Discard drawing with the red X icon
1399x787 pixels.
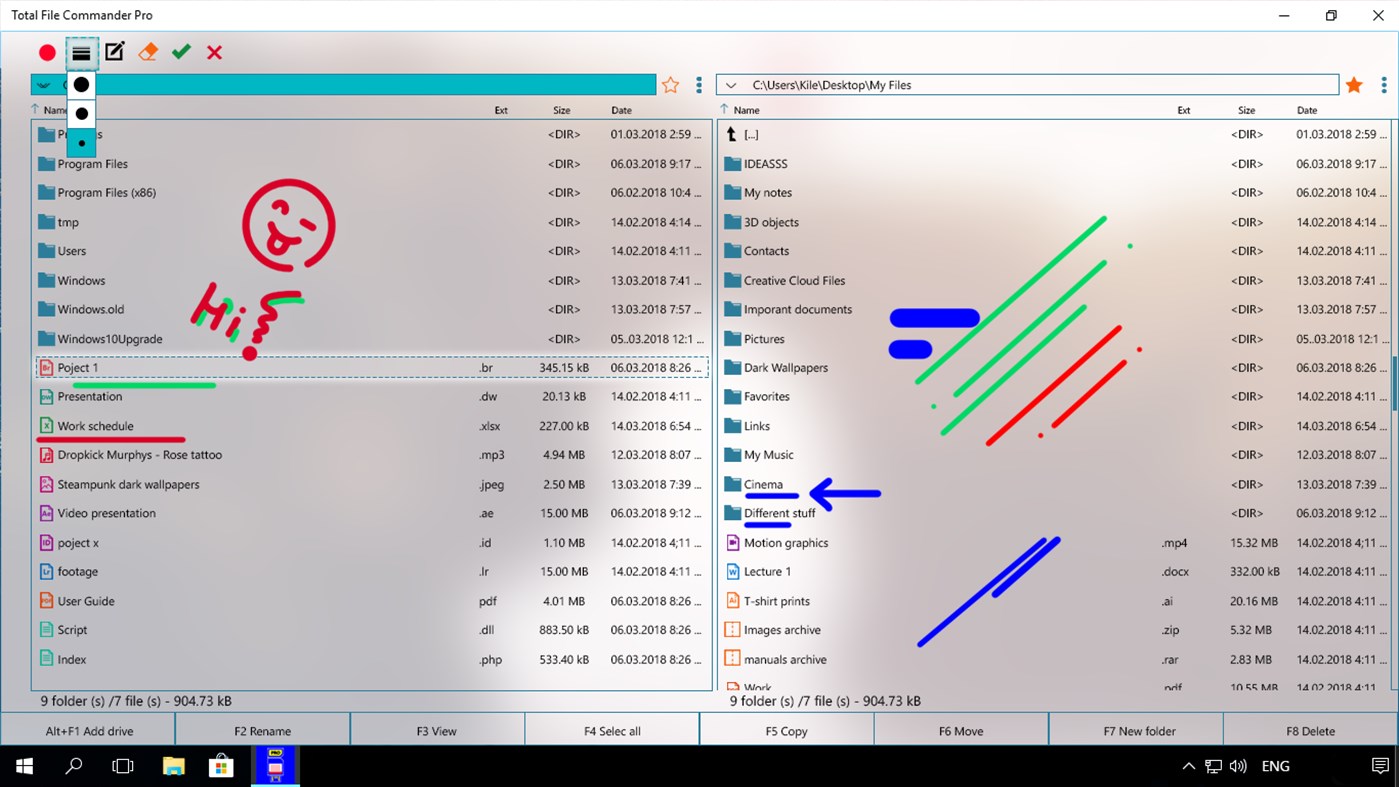214,51
